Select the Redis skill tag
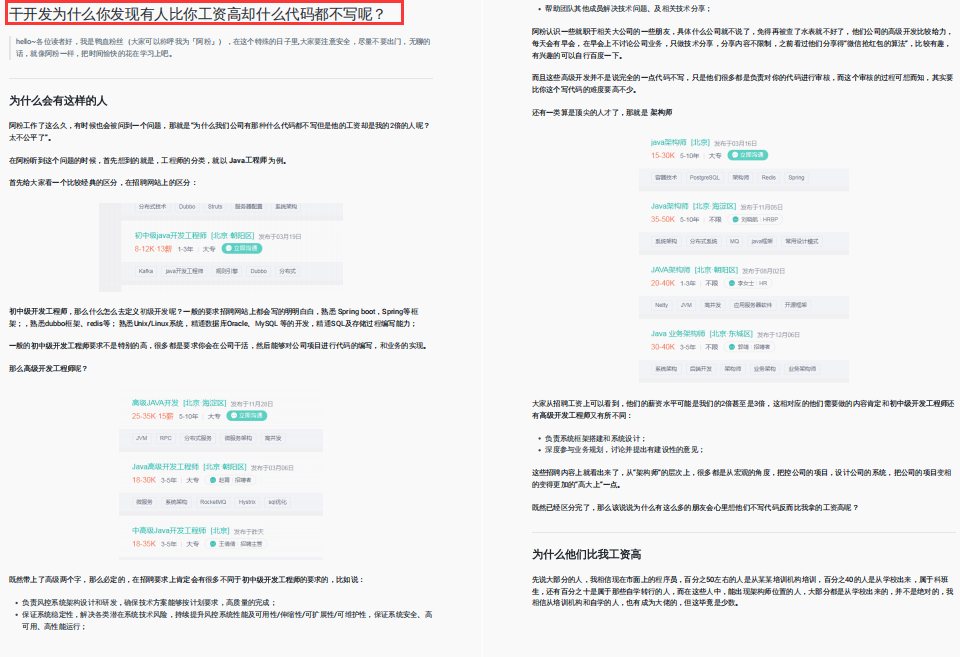 pyautogui.click(x=769, y=178)
